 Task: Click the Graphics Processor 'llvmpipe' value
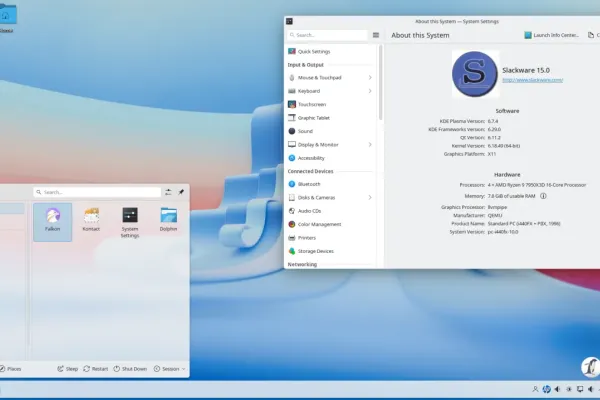[x=497, y=207]
